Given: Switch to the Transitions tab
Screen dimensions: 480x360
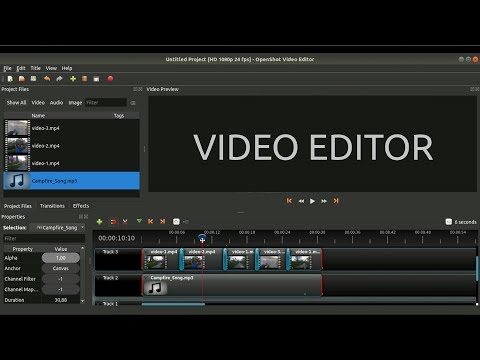Looking at the screenshot, I should coord(52,206).
